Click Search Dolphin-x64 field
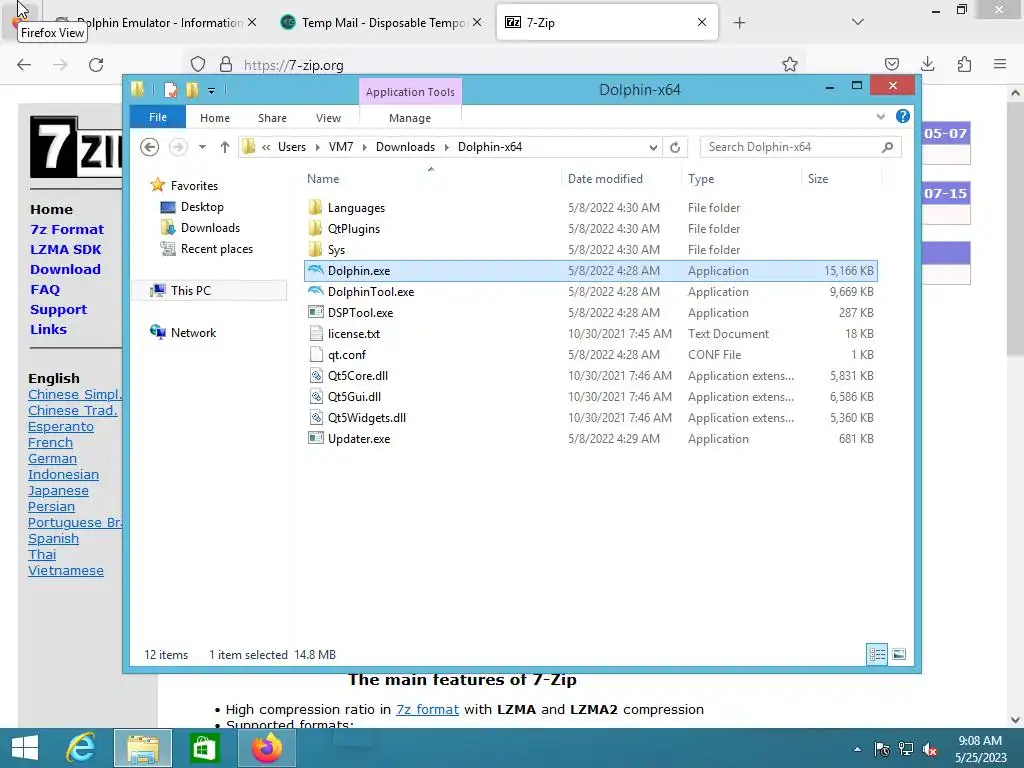The height and width of the screenshot is (768, 1024). pyautogui.click(x=800, y=147)
